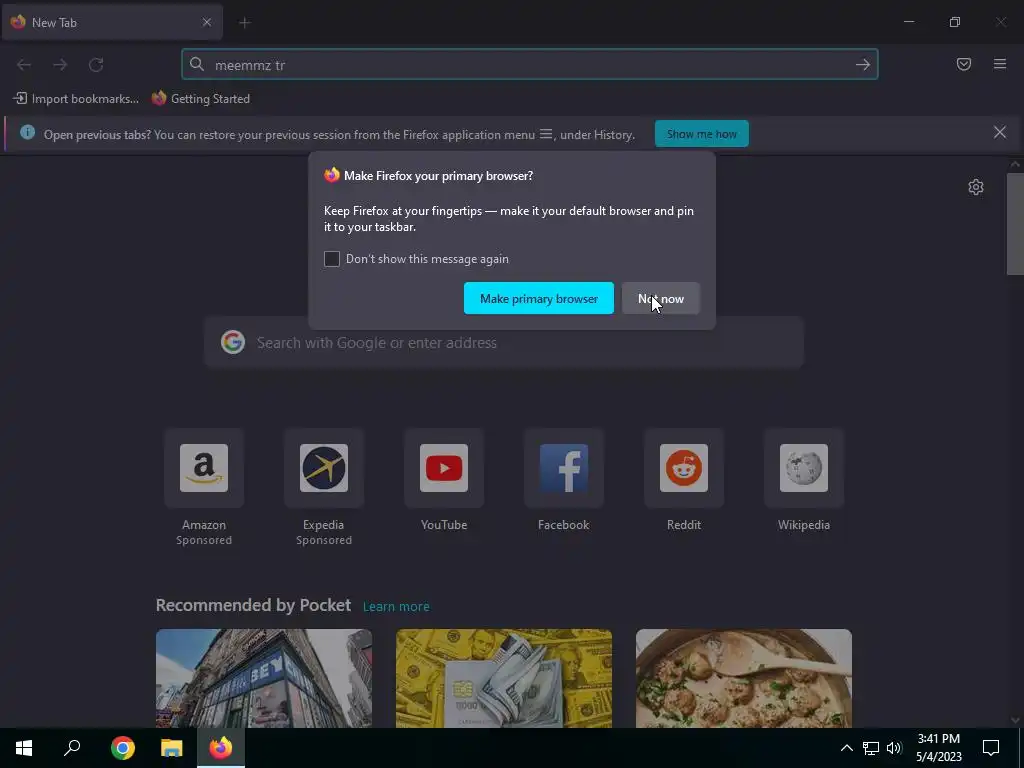Click the search magnifier in address bar
The width and height of the screenshot is (1024, 768).
197,64
